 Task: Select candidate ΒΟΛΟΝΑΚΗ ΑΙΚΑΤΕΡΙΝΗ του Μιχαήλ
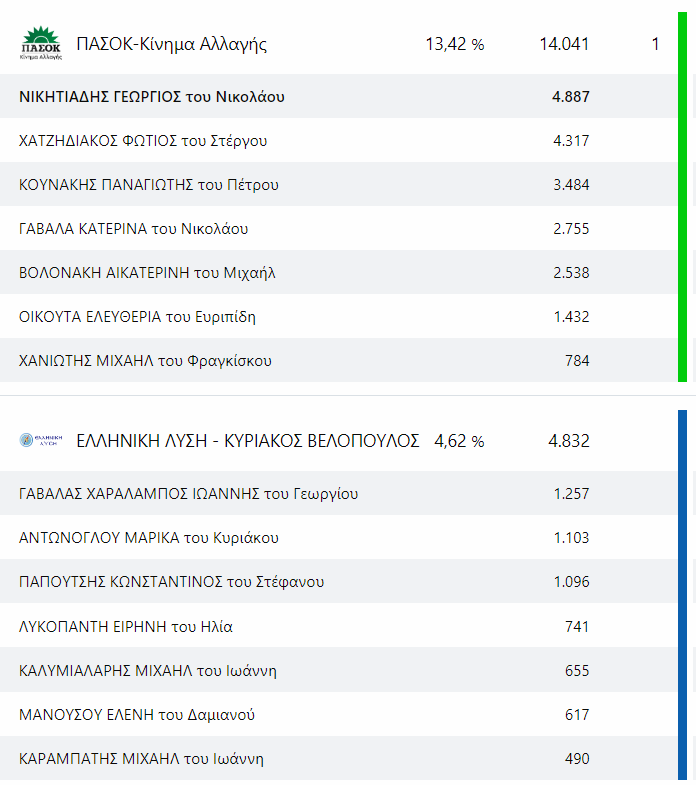click(x=147, y=273)
